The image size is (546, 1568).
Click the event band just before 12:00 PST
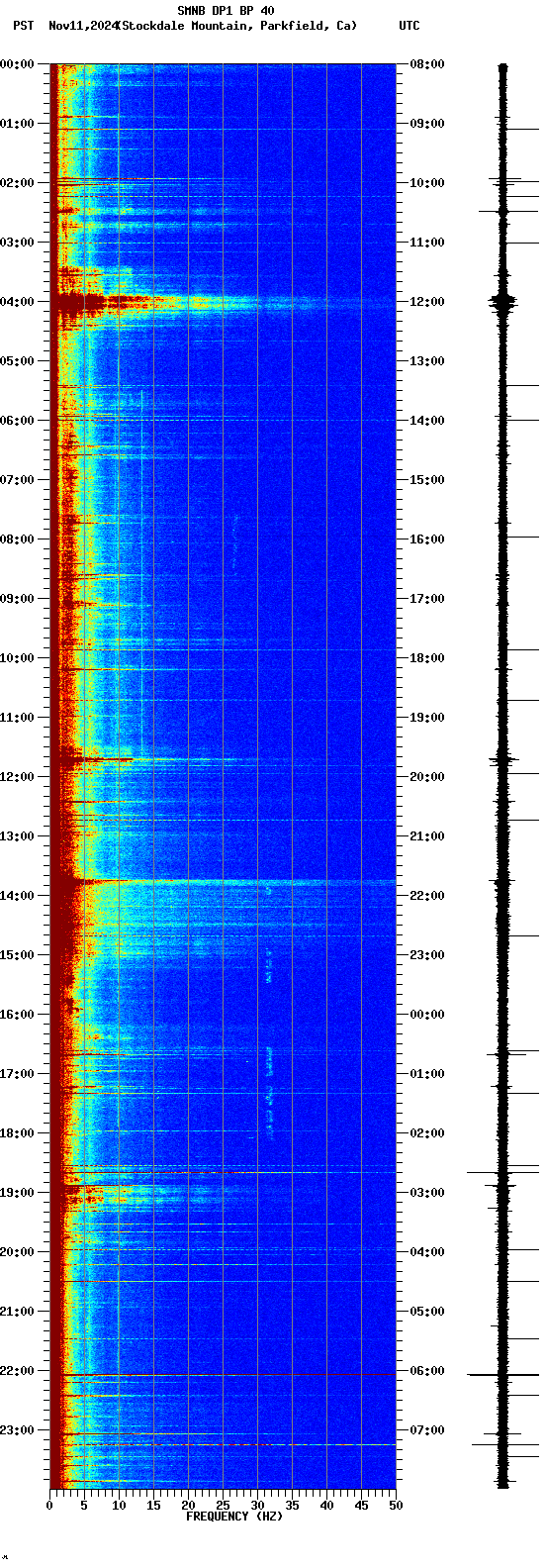148,759
